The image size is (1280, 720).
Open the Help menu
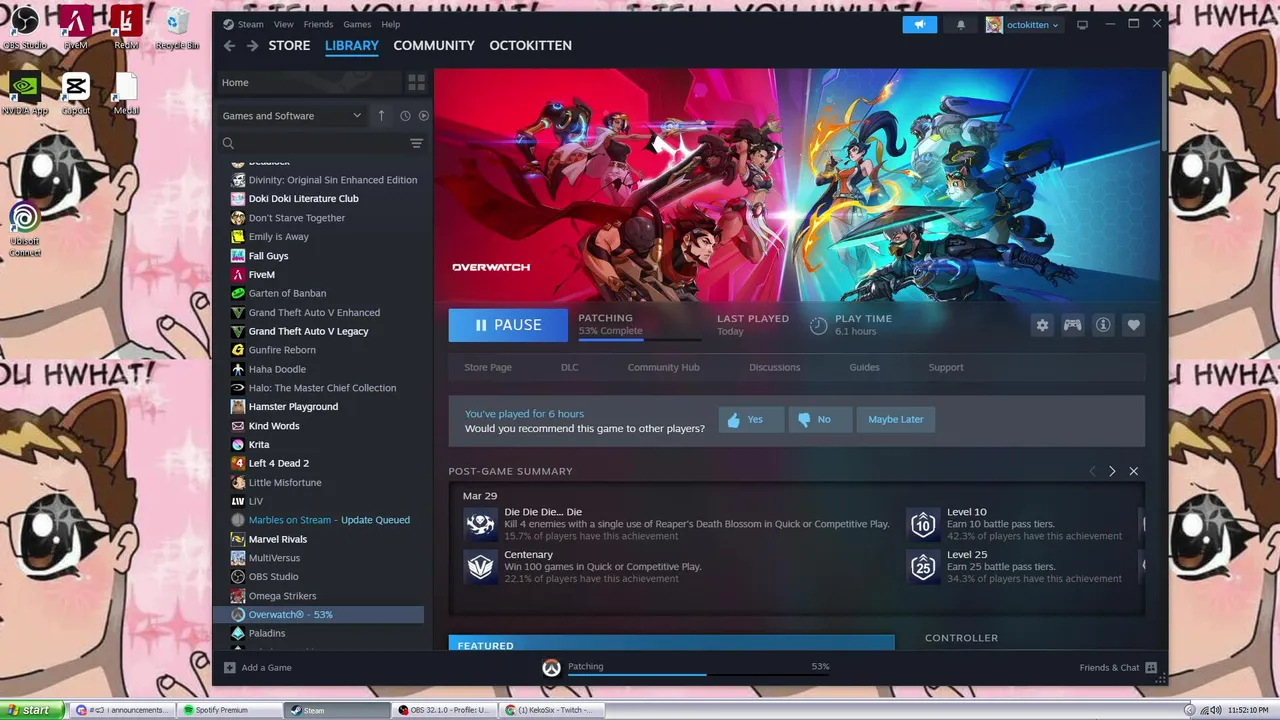(x=391, y=24)
